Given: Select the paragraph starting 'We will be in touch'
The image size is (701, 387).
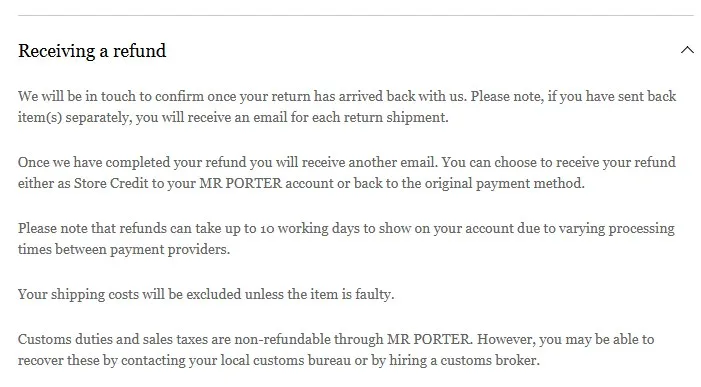Looking at the screenshot, I should (347, 107).
